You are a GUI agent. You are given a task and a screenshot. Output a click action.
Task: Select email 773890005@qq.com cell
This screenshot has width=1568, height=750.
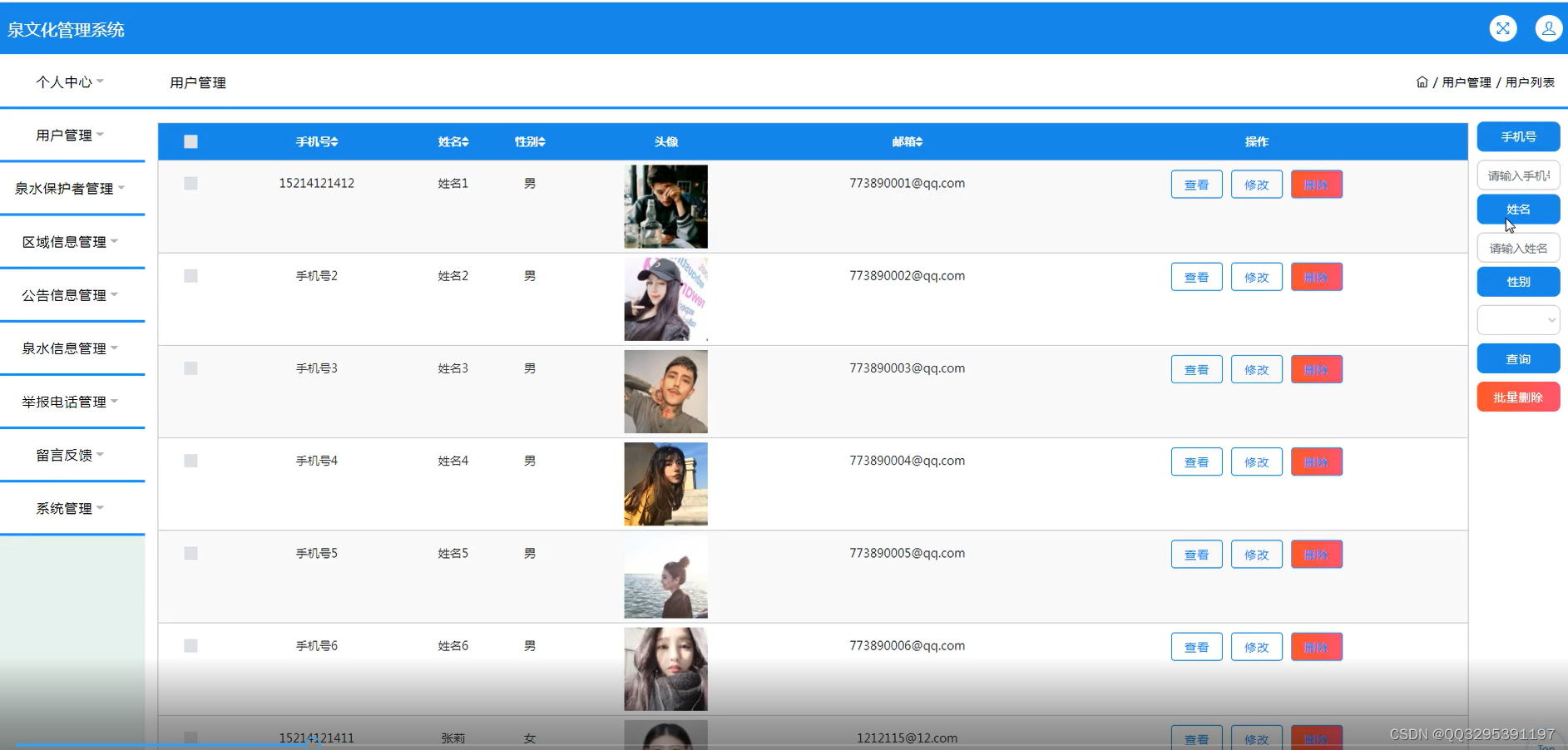coord(907,554)
